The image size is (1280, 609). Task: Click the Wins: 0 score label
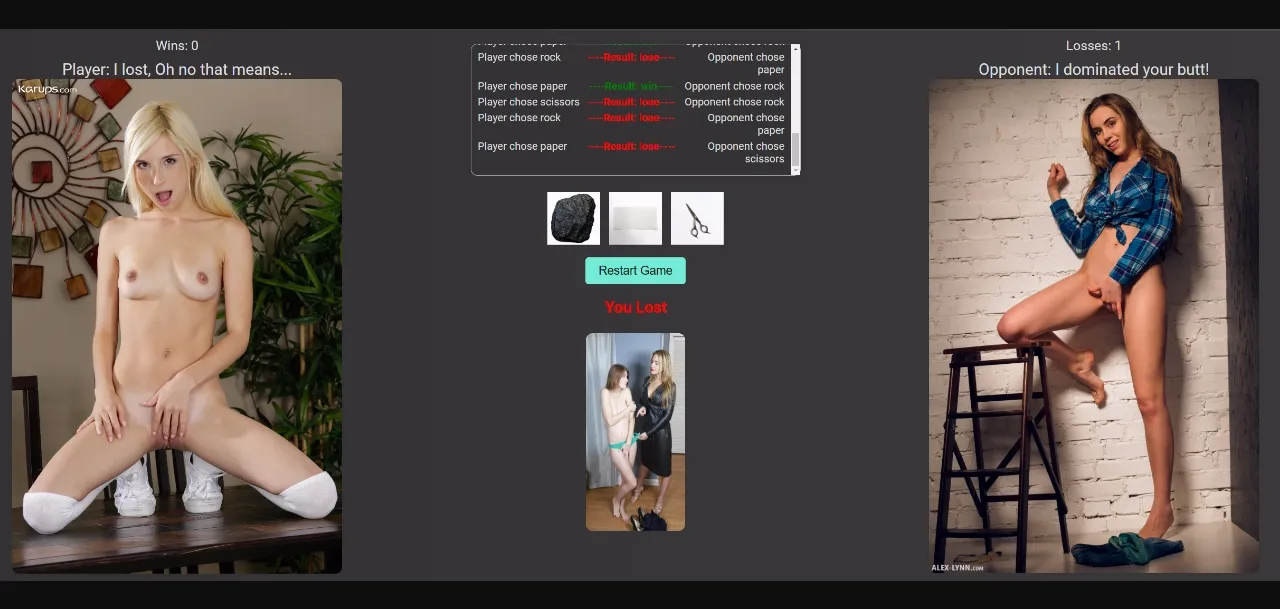pyautogui.click(x=178, y=45)
